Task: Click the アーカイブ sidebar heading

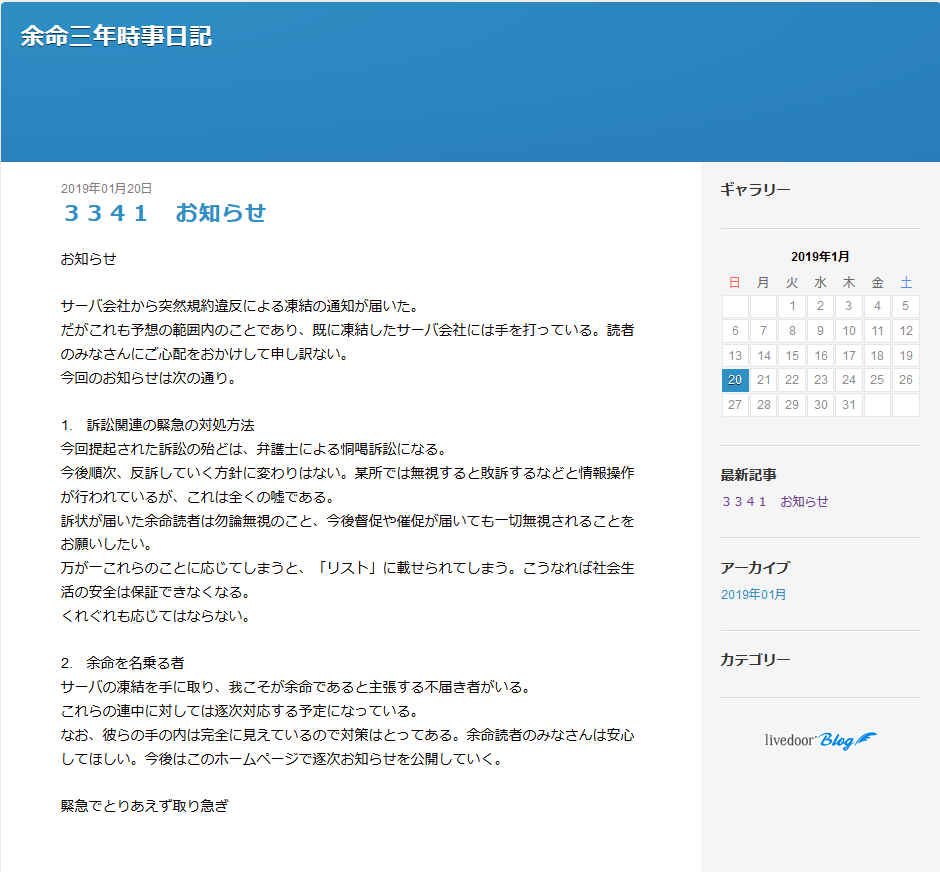Action: 755,568
